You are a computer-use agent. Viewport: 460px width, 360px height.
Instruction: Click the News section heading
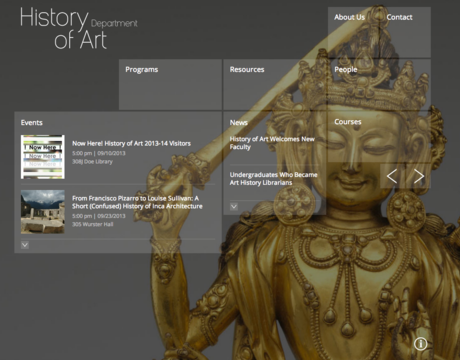pyautogui.click(x=238, y=123)
